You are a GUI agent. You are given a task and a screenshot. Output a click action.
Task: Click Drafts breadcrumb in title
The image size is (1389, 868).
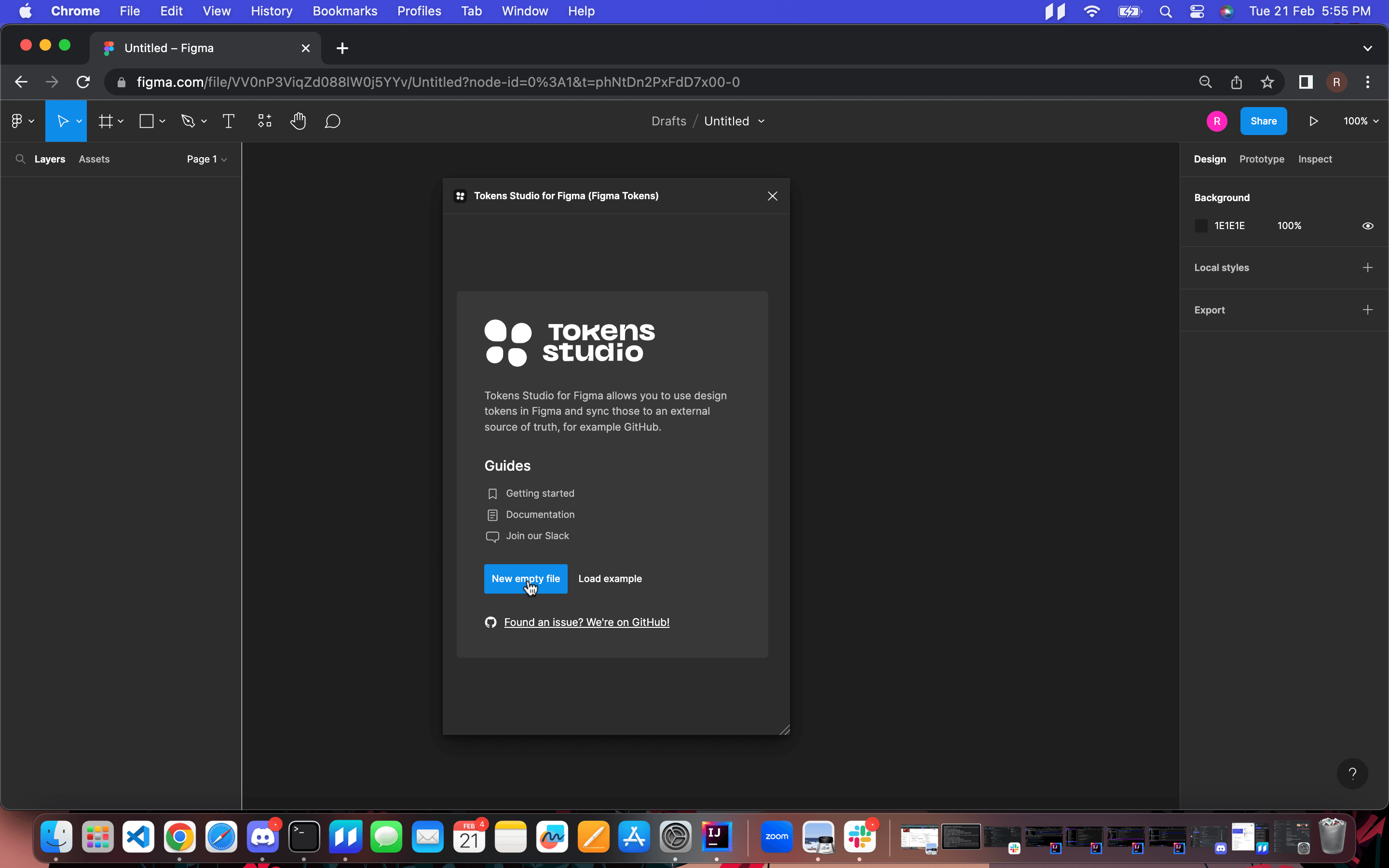coord(668,121)
